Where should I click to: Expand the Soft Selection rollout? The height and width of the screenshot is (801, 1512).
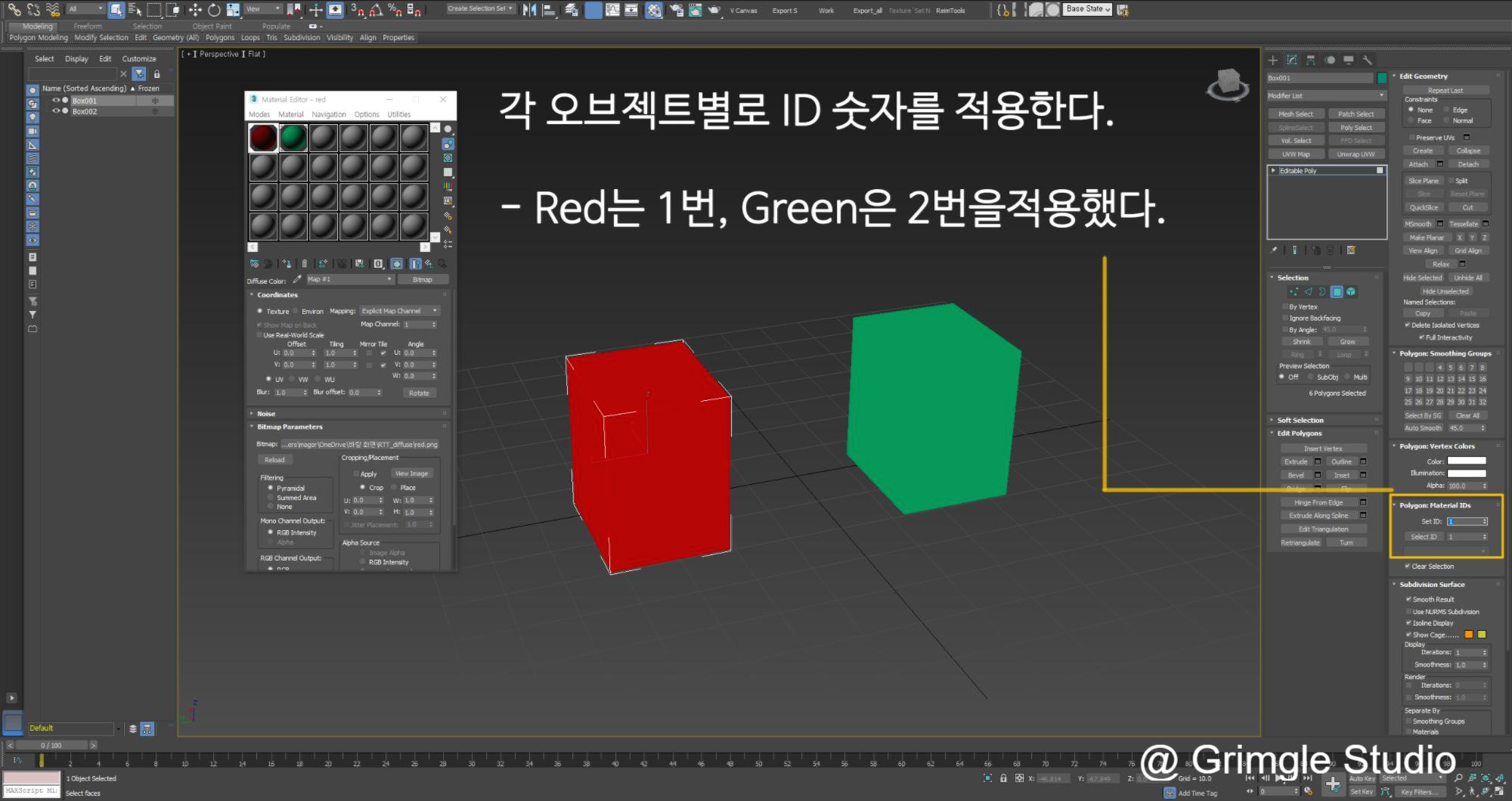point(1300,420)
